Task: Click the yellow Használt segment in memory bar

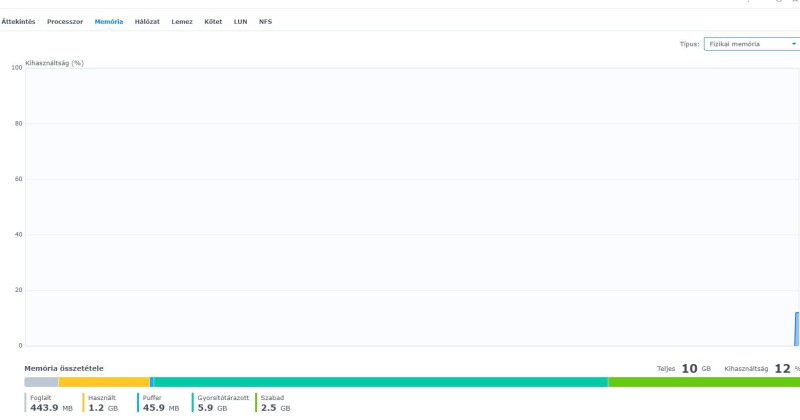Action: click(104, 382)
